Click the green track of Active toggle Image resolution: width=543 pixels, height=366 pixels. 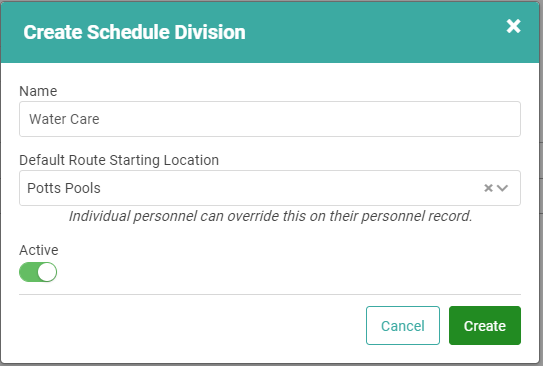(x=28, y=272)
